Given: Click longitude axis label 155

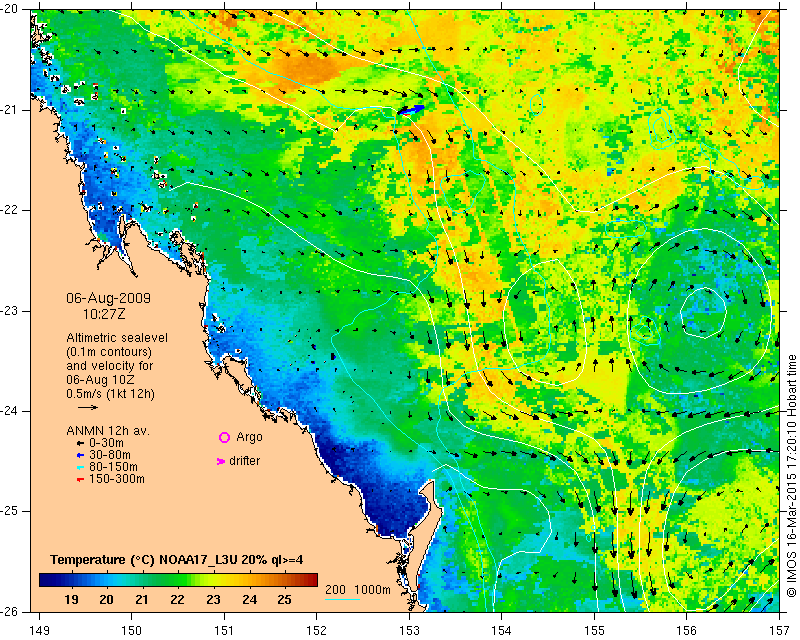Looking at the screenshot, I should (x=594, y=631).
